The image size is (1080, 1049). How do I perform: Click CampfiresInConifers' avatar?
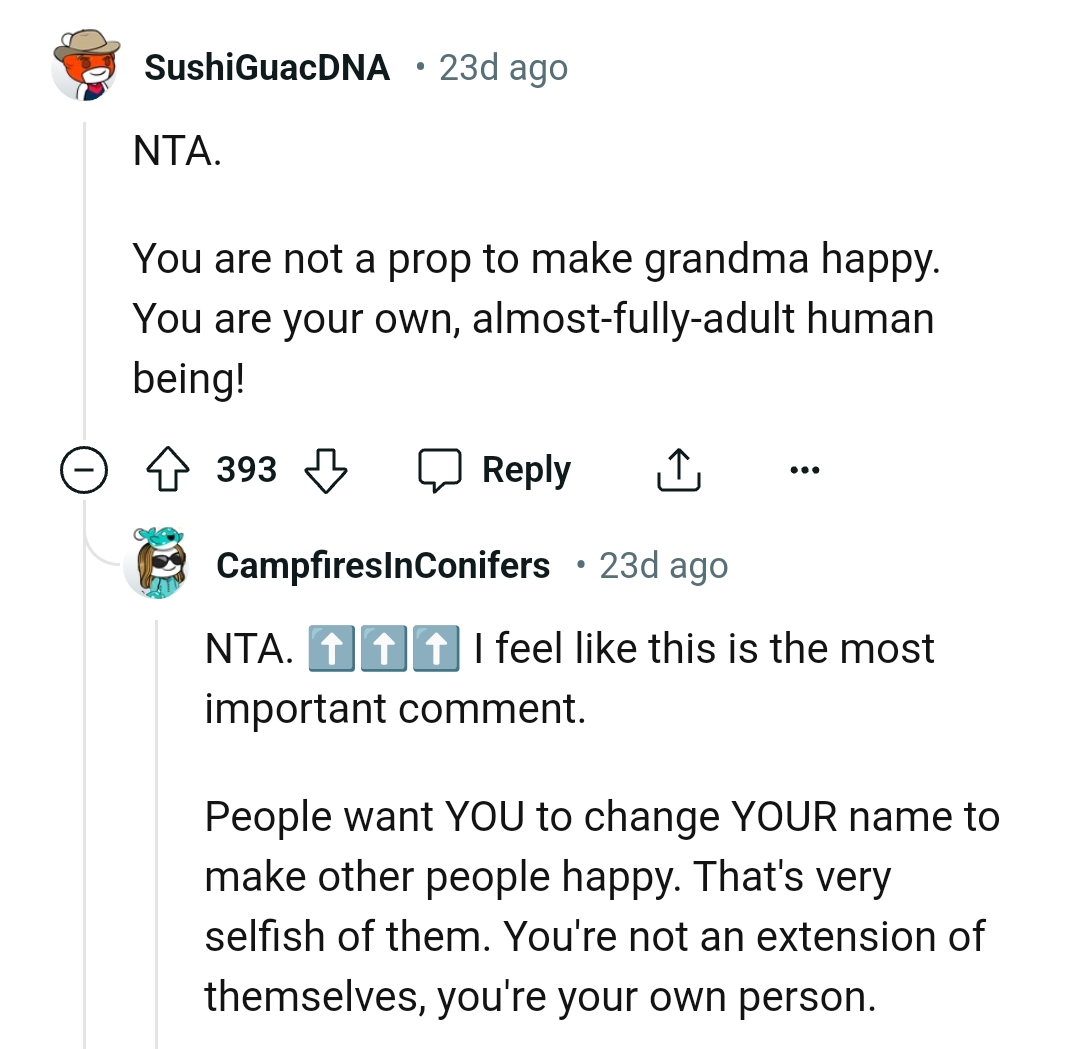point(158,565)
